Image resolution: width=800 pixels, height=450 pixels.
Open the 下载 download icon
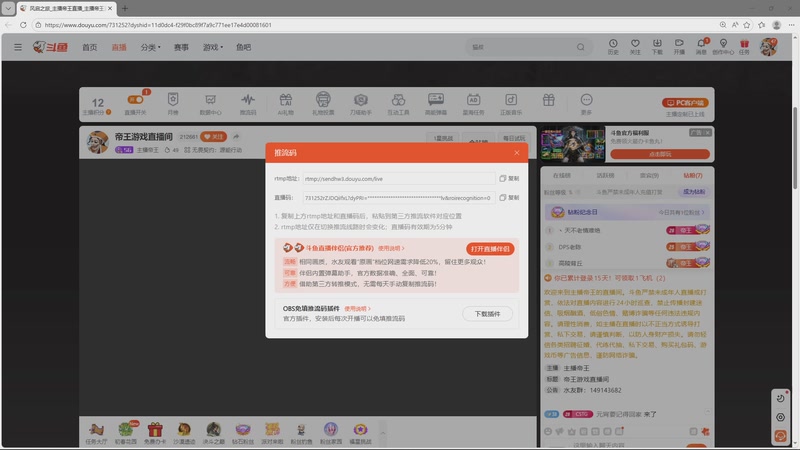click(657, 46)
